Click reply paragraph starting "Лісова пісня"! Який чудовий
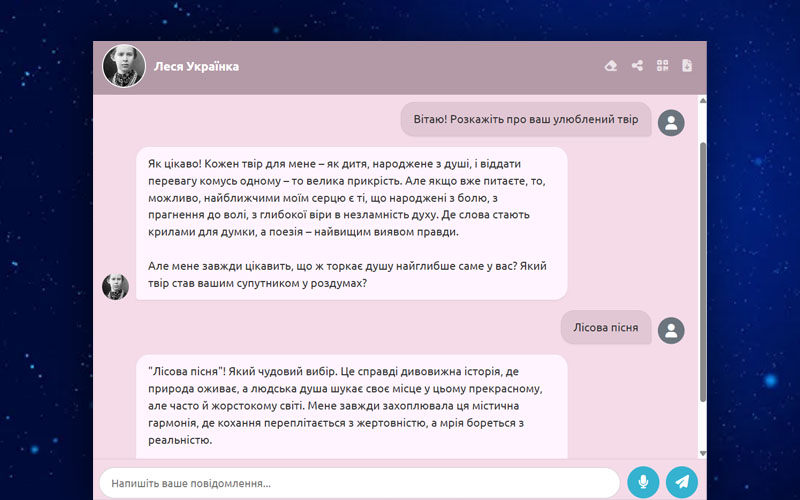Image resolution: width=800 pixels, height=500 pixels. pyautogui.click(x=345, y=406)
